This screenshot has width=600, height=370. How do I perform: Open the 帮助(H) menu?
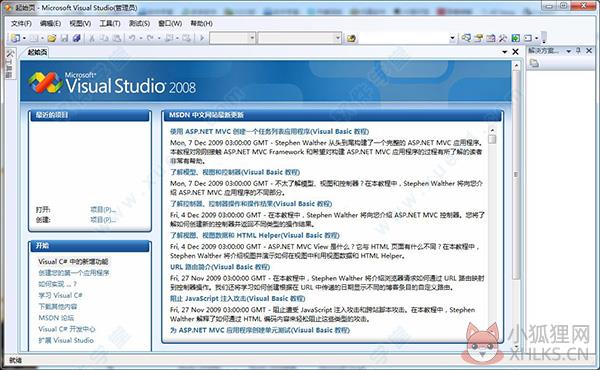201,23
